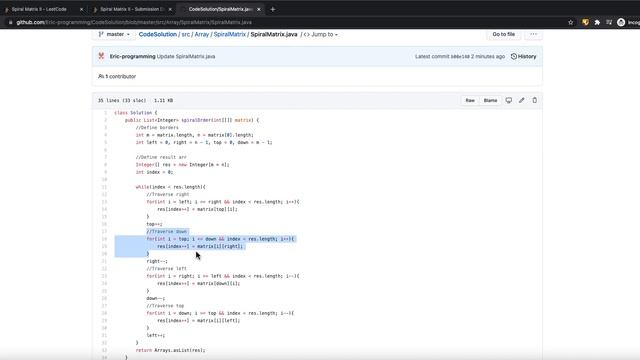
Task: Bookmark this page with the star icon
Action: click(571, 22)
